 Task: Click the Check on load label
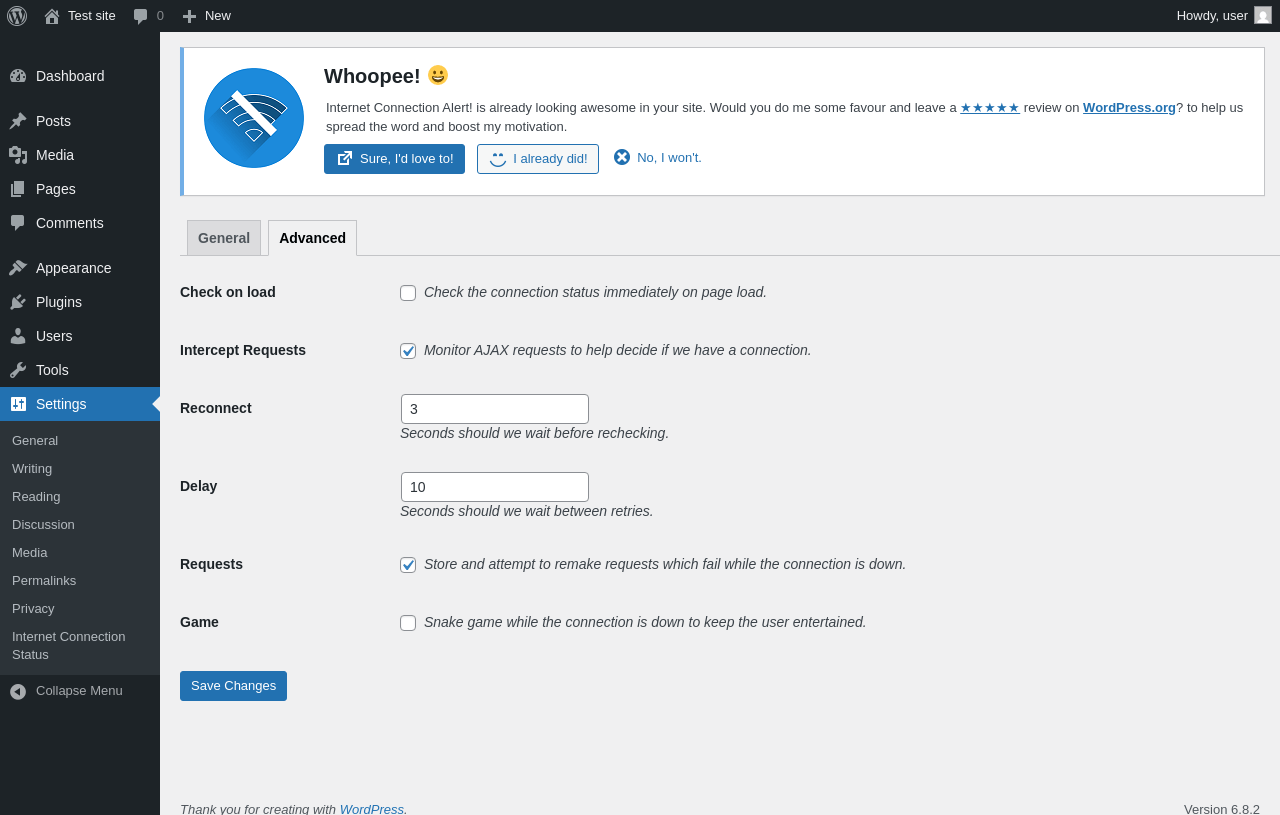point(228,292)
